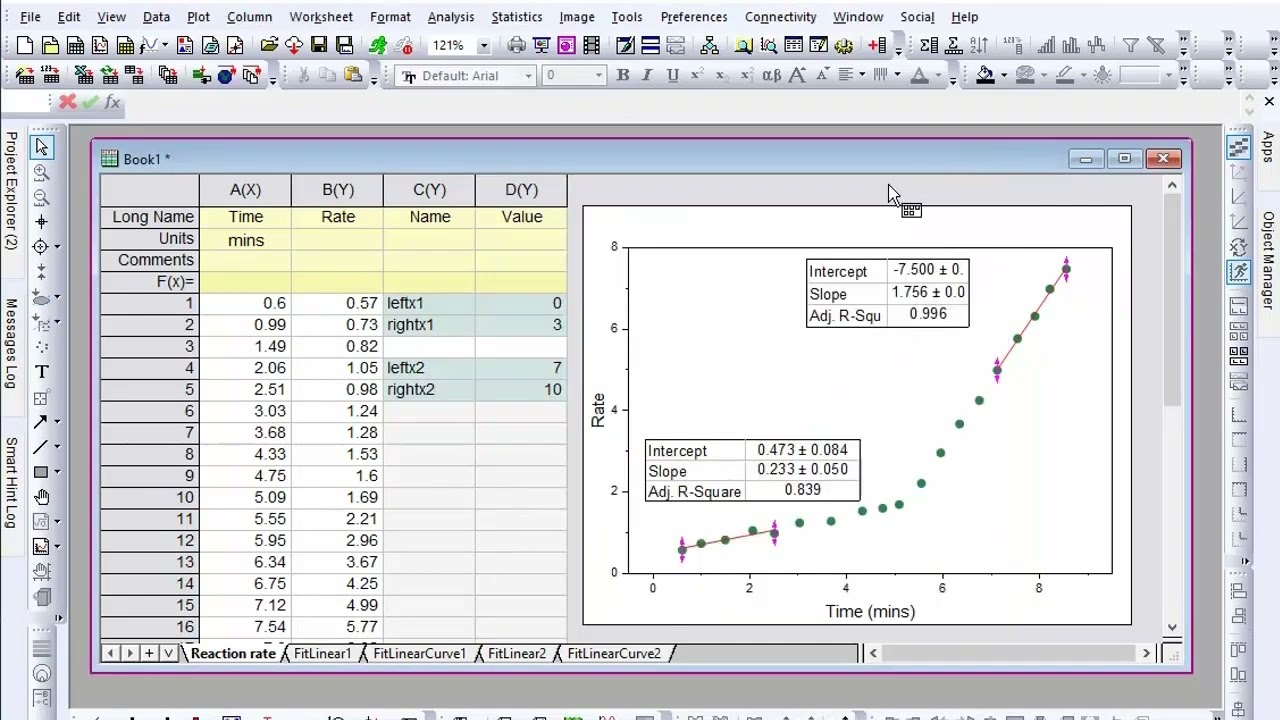
Task: Click the Recalculate green runner icon
Action: click(378, 45)
